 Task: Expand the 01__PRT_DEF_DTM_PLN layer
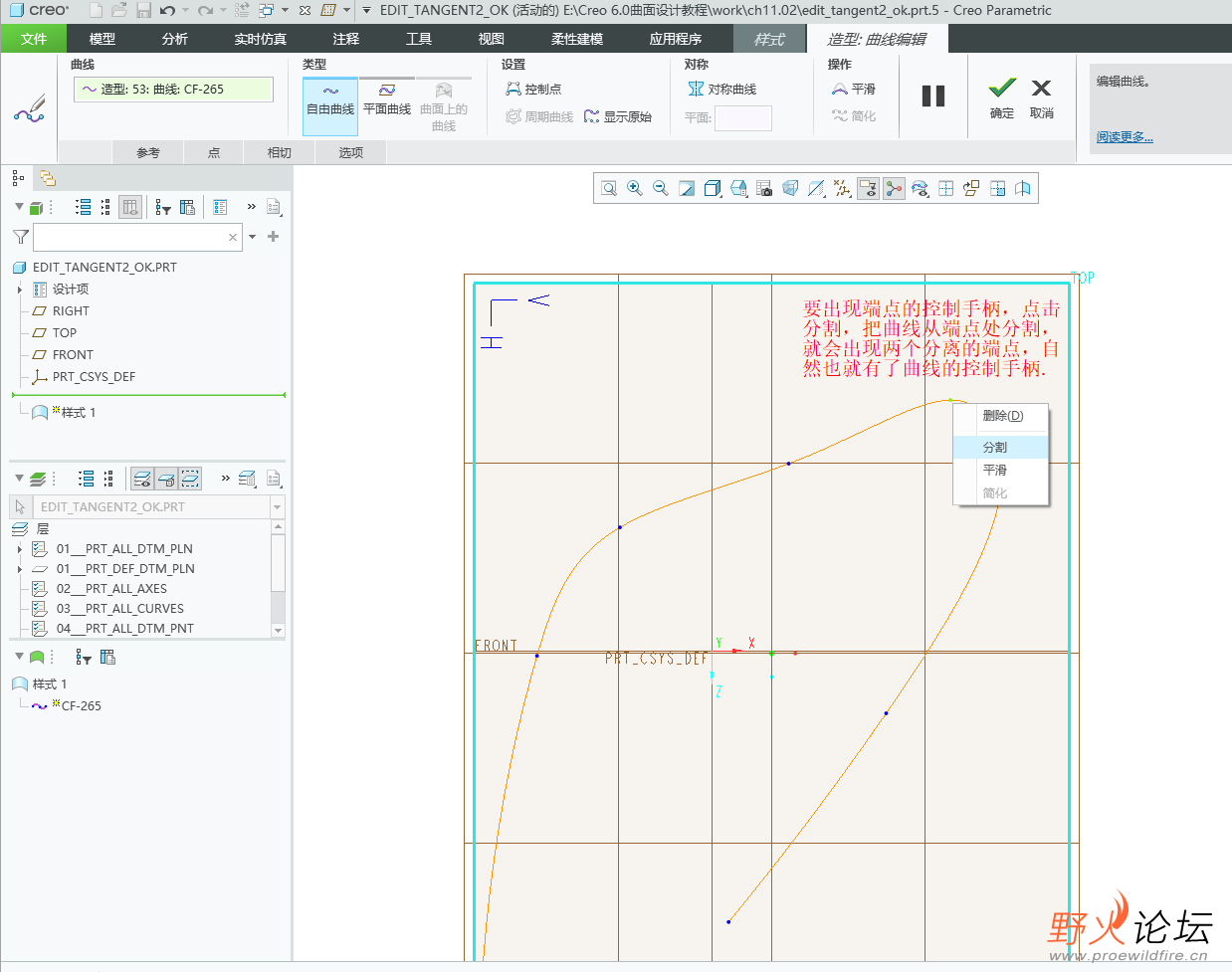pyautogui.click(x=20, y=569)
